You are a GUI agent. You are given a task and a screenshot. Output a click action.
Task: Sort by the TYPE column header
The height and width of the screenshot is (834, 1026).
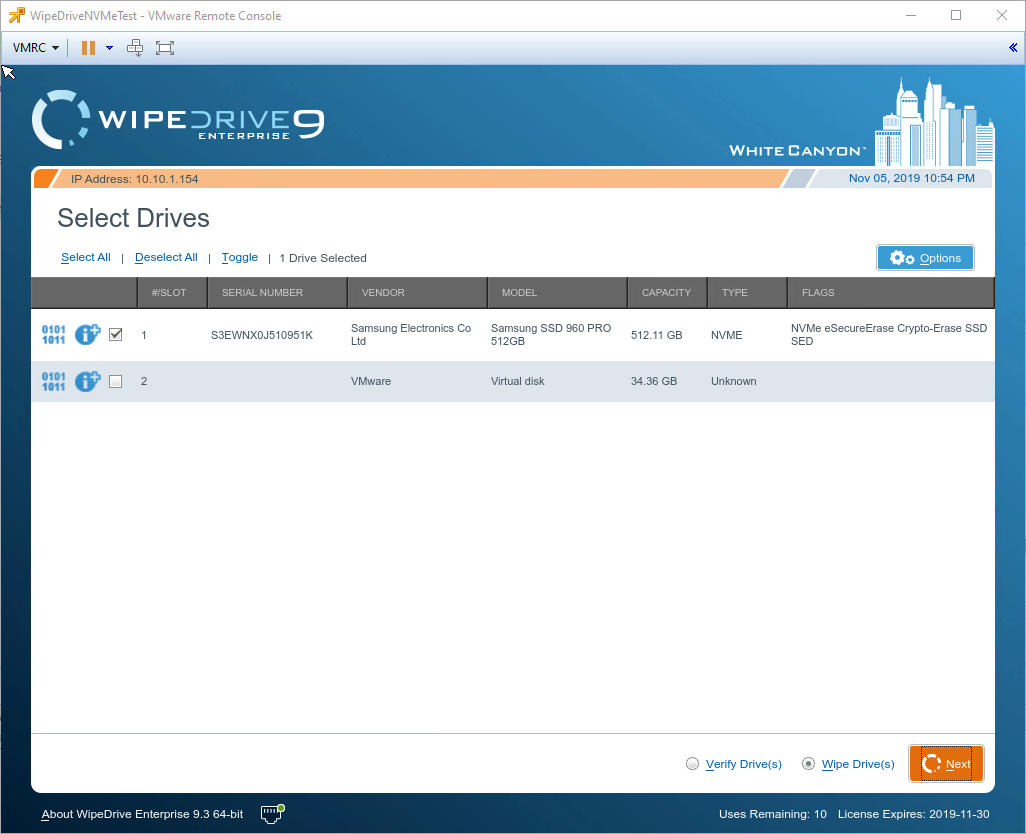pyautogui.click(x=747, y=292)
